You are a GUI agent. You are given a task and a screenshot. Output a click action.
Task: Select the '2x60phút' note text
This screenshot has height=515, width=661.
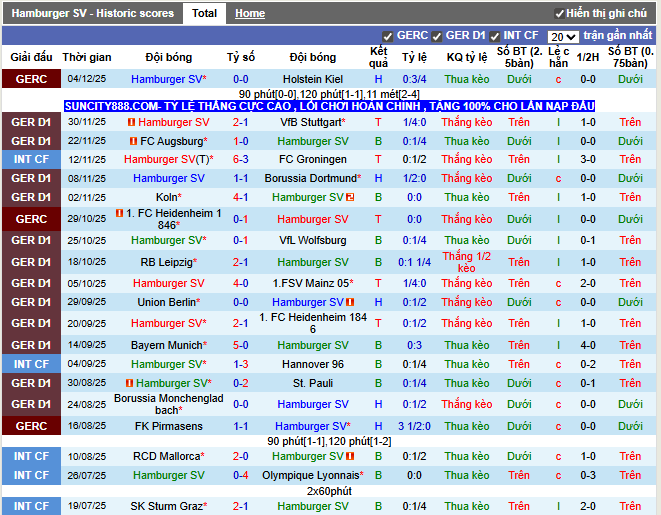pyautogui.click(x=329, y=491)
